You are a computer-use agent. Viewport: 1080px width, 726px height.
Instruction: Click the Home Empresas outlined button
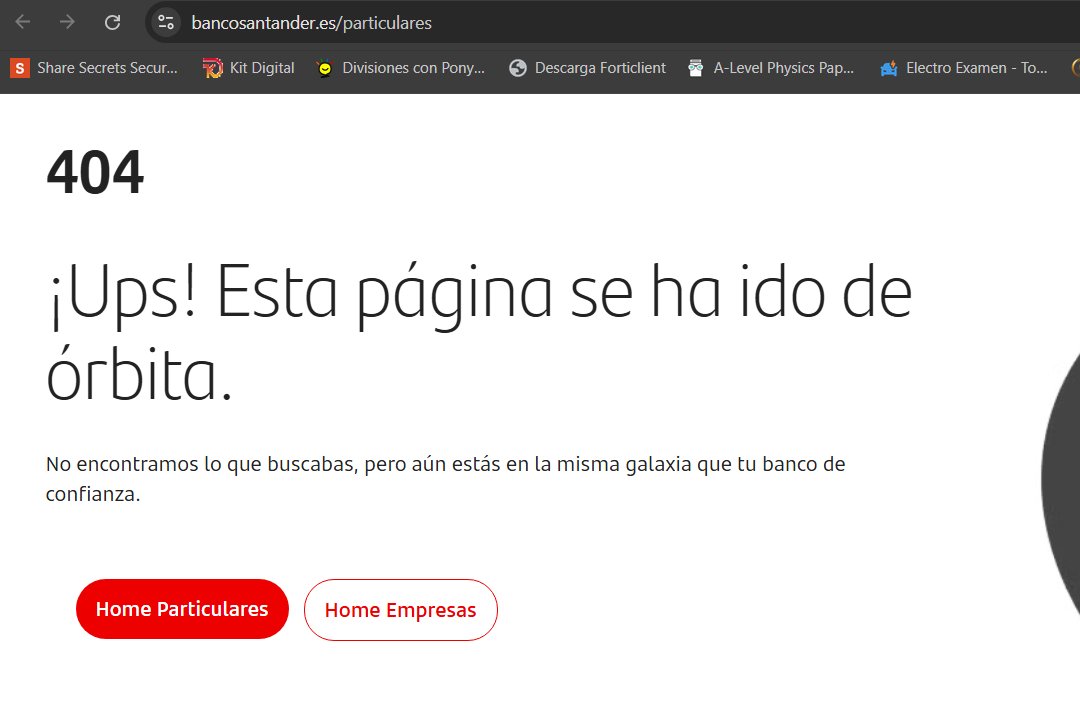[400, 610]
